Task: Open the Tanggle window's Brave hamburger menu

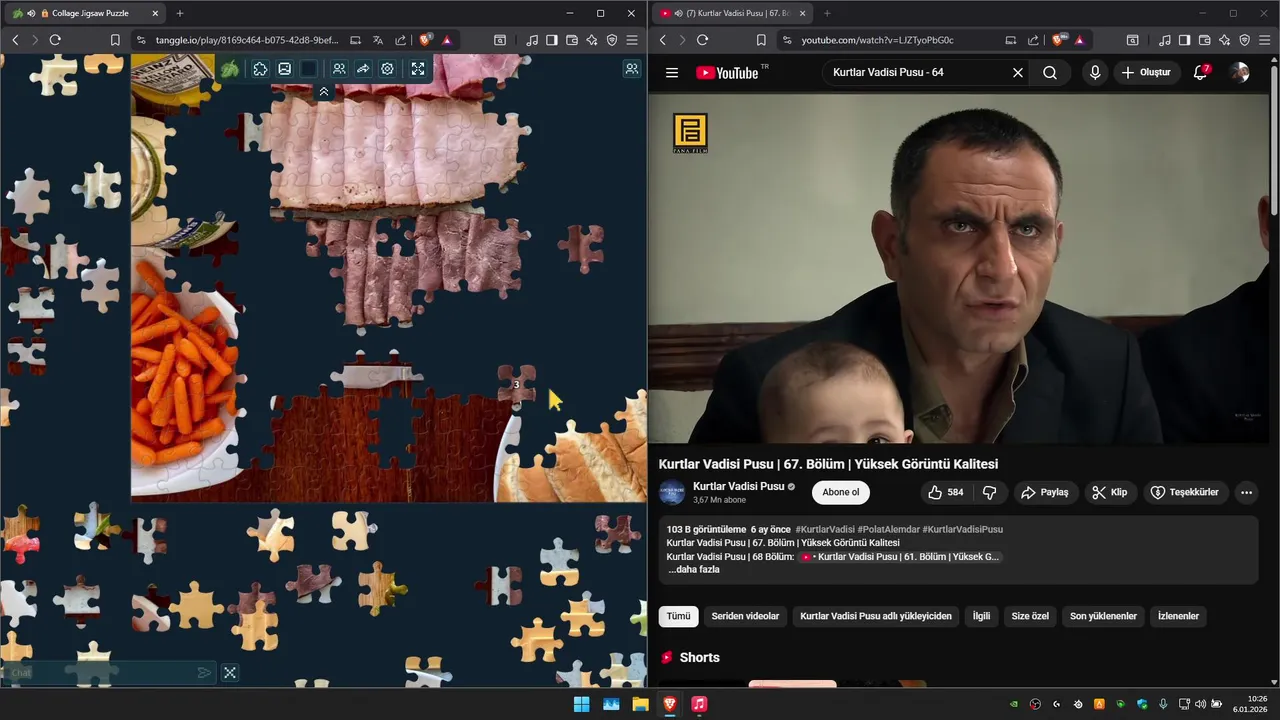Action: pos(632,40)
